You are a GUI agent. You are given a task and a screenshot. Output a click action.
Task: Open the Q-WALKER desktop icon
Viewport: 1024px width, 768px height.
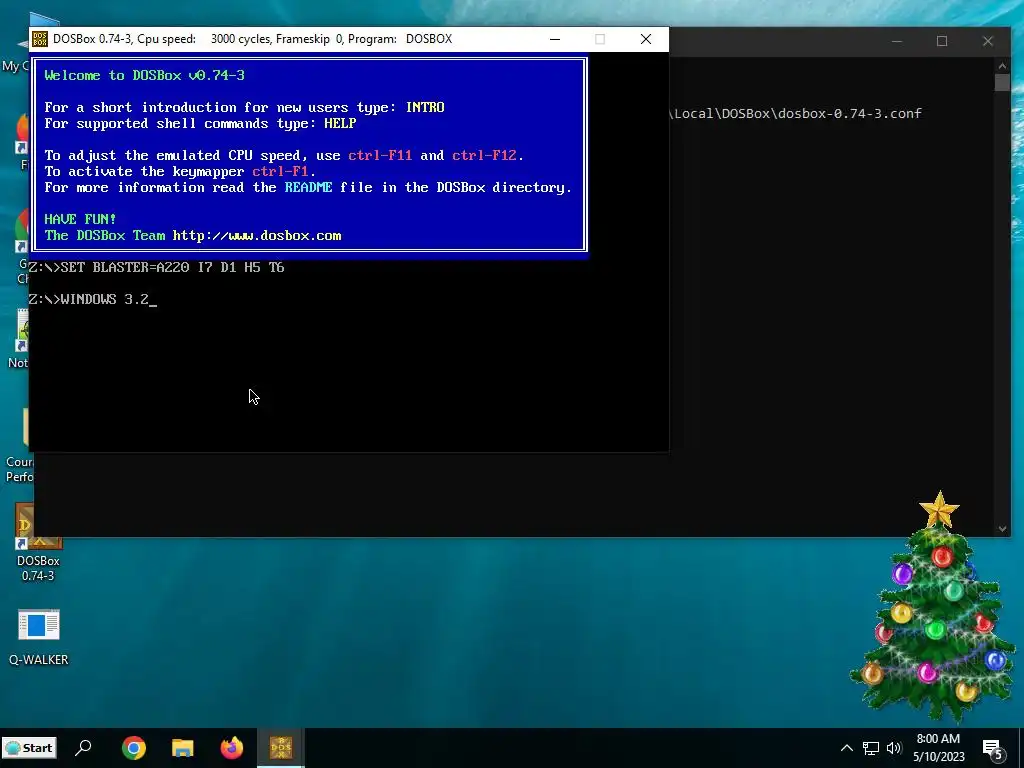[39, 637]
